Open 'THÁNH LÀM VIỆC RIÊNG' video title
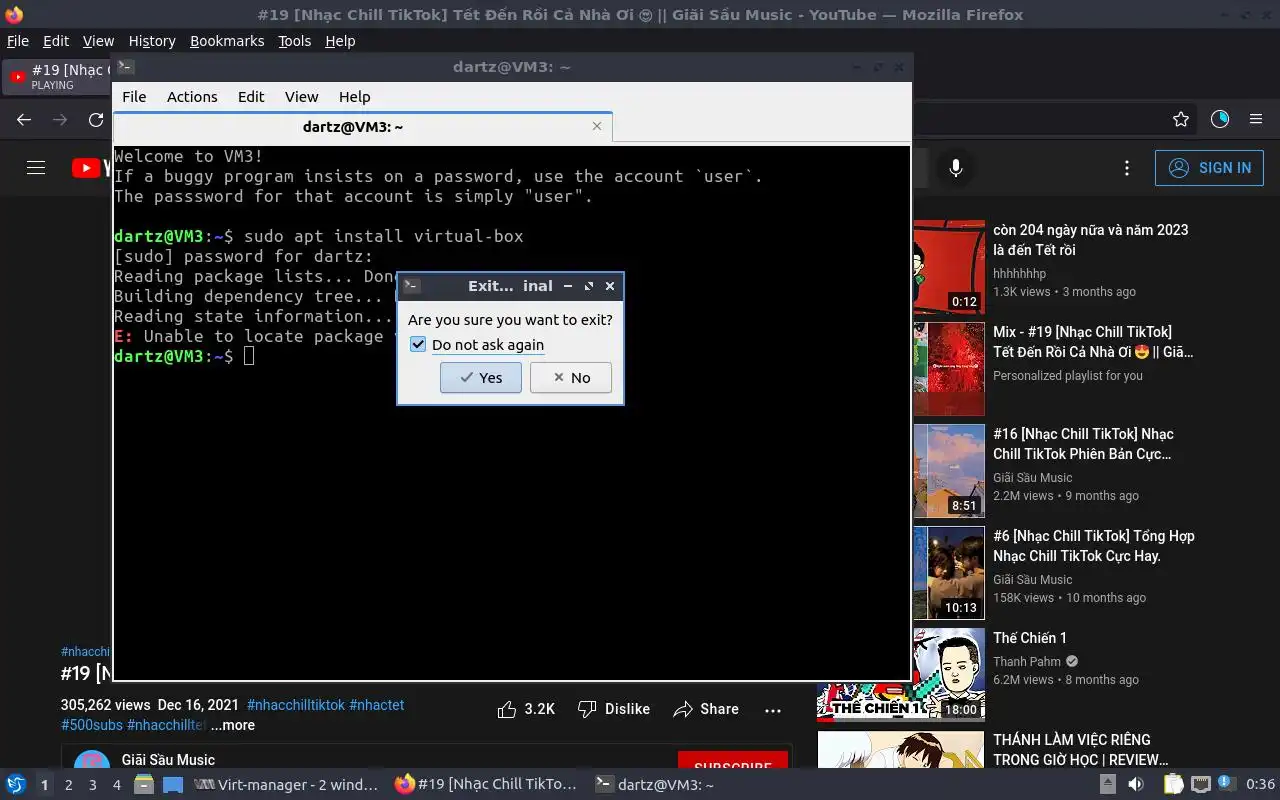This screenshot has width=1280, height=800. (1080, 750)
